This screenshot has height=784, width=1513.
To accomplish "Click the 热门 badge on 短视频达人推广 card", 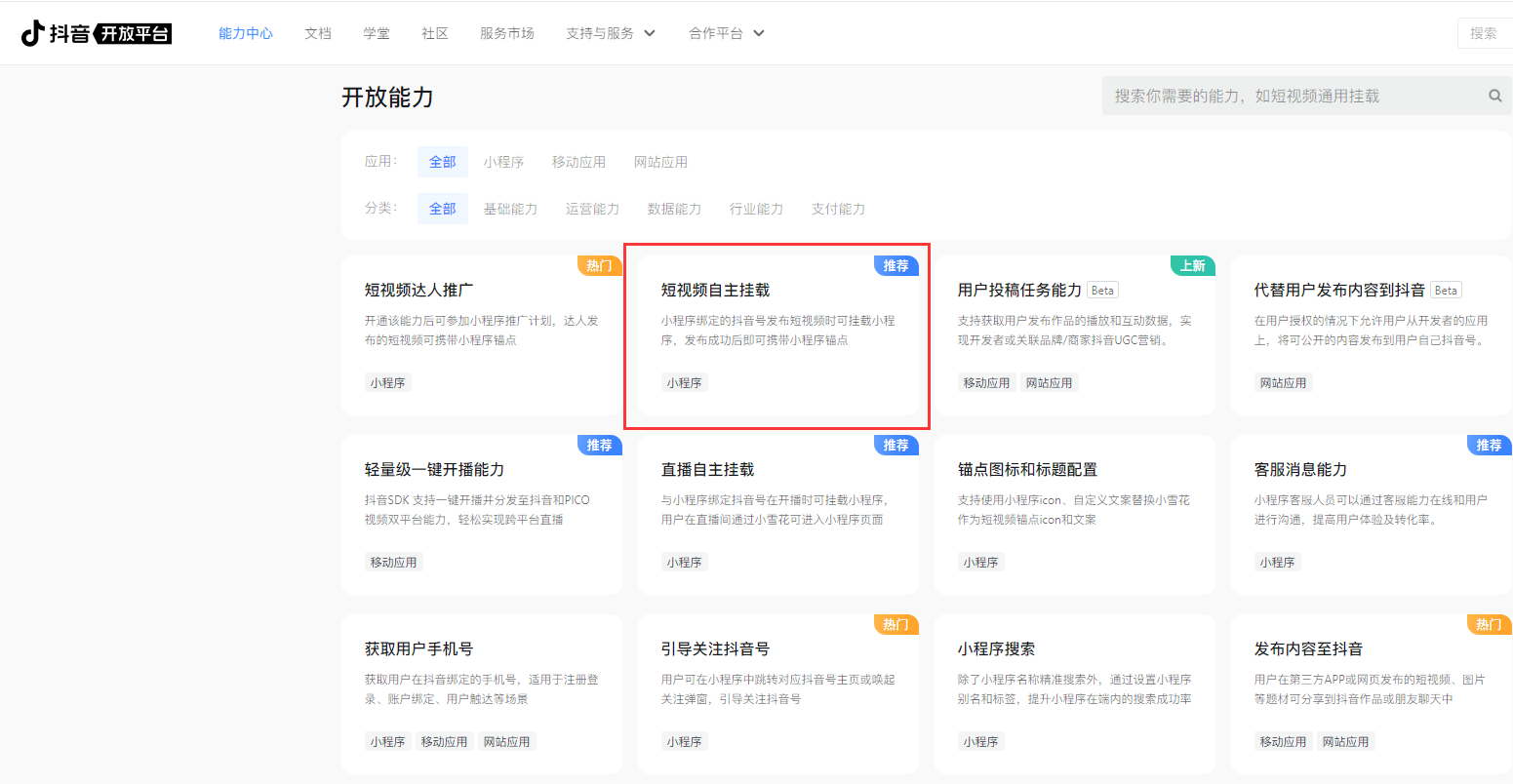I will pos(599,266).
